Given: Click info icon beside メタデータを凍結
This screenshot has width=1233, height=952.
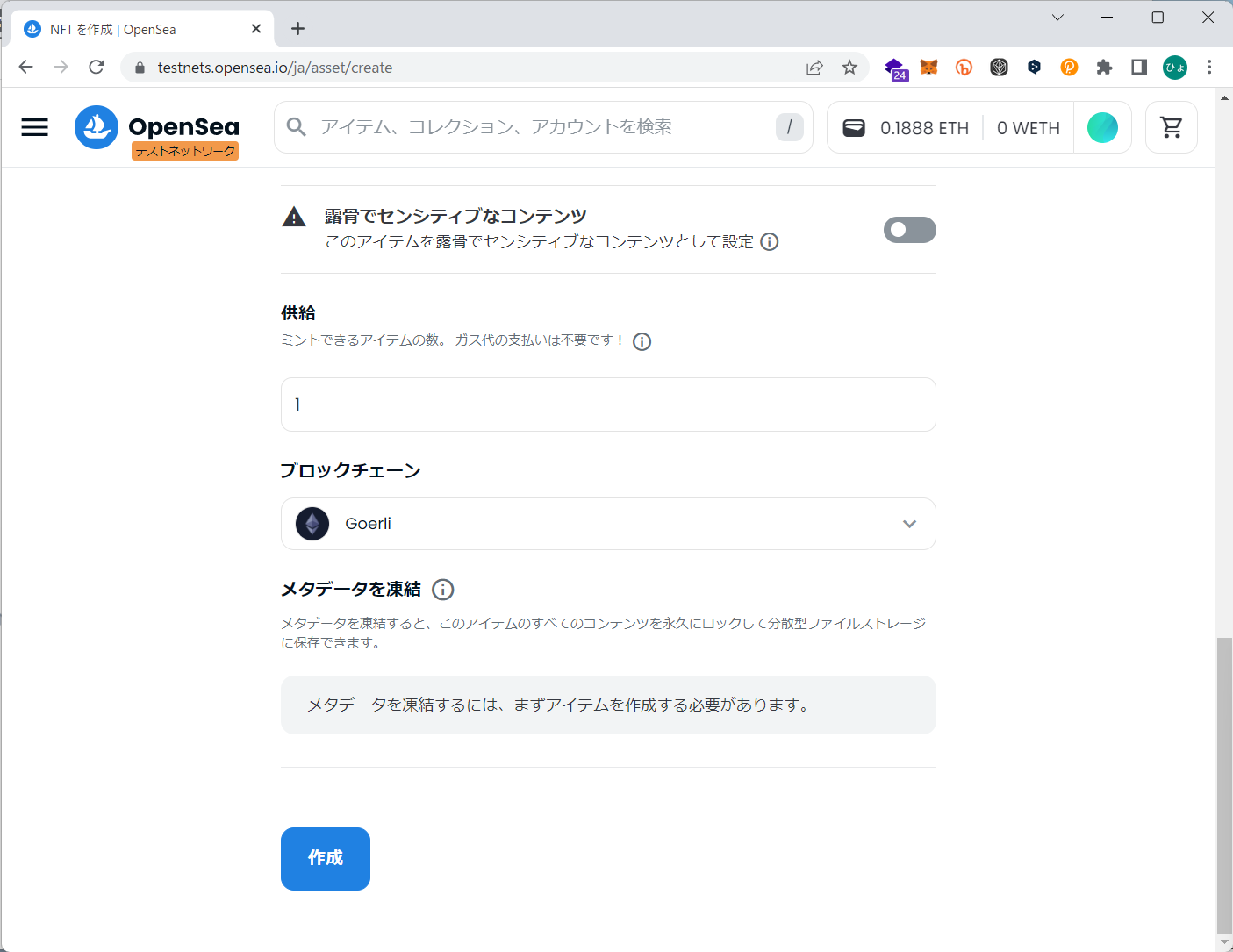Looking at the screenshot, I should [x=443, y=590].
